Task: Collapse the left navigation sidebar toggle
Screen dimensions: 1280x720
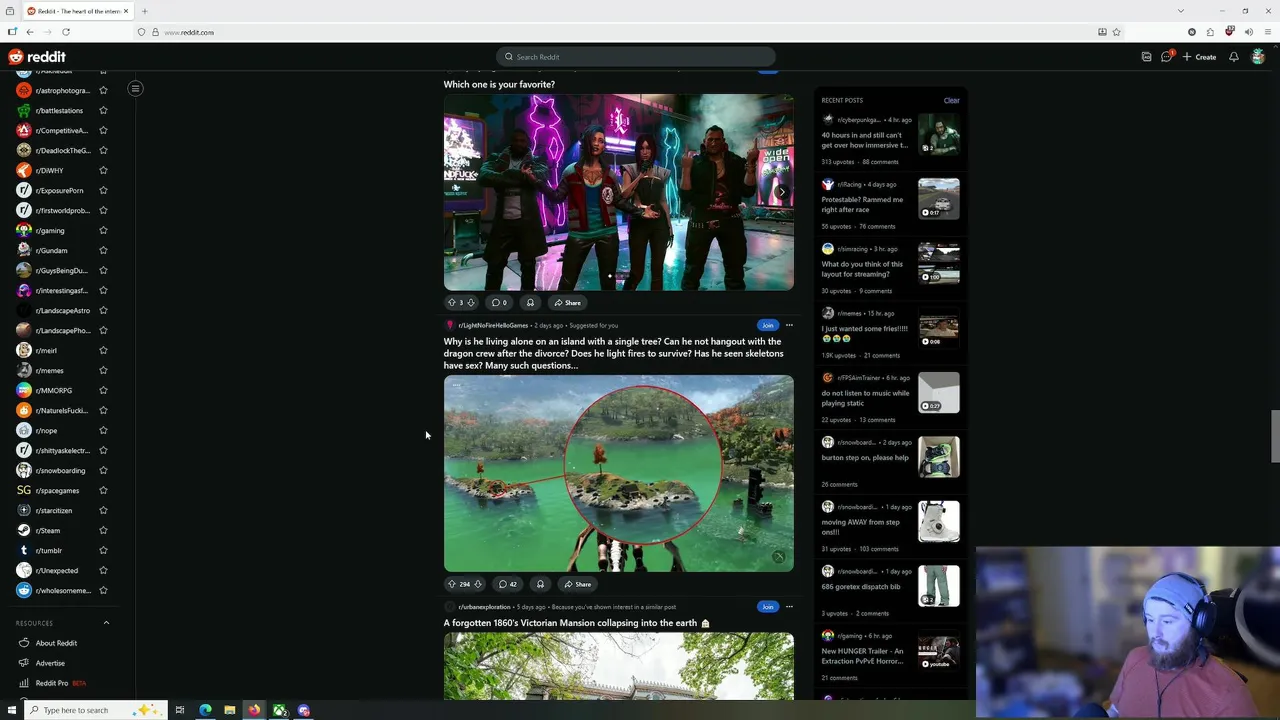Action: [x=135, y=89]
